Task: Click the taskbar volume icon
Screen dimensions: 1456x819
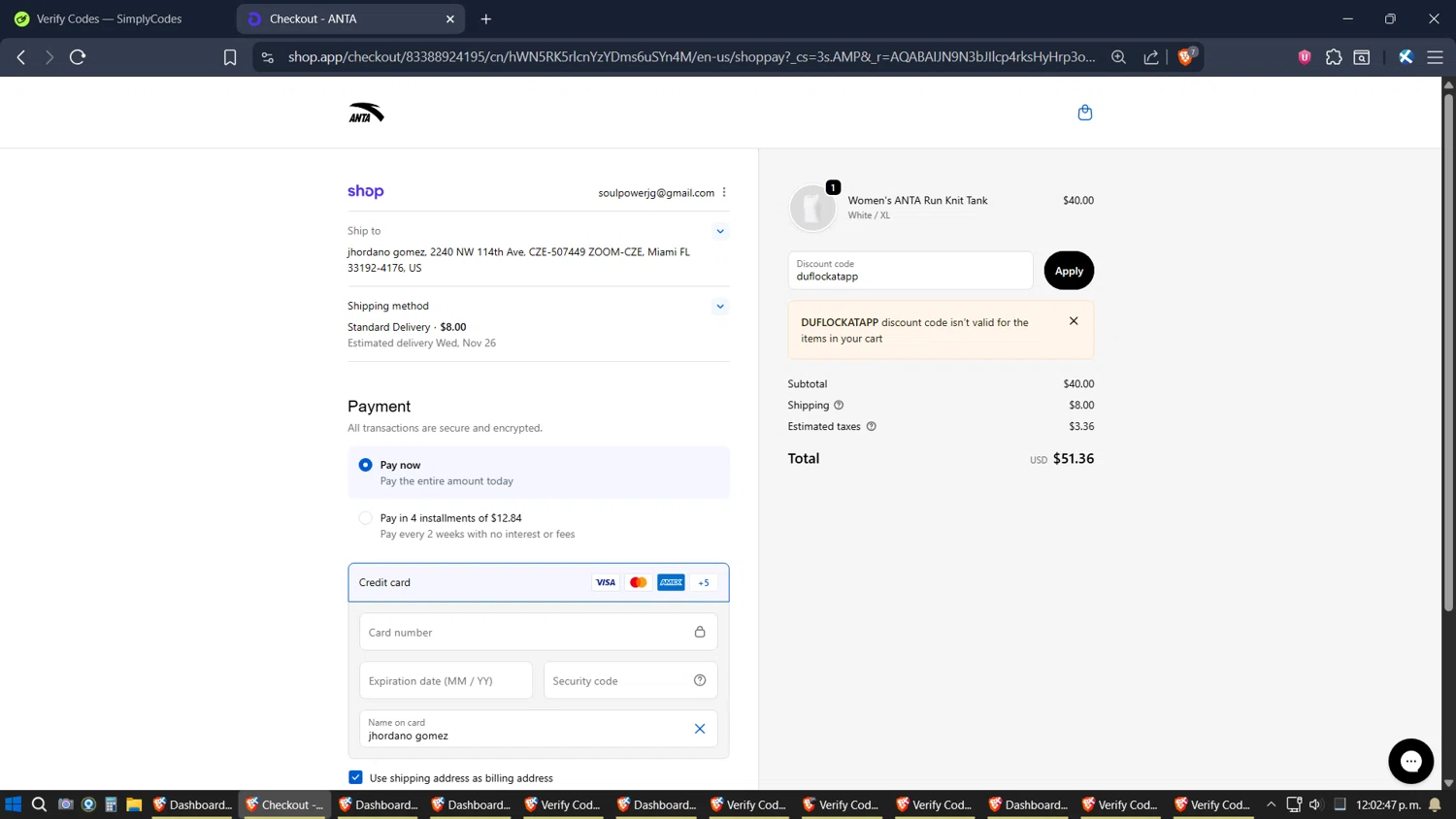Action: pyautogui.click(x=1315, y=804)
